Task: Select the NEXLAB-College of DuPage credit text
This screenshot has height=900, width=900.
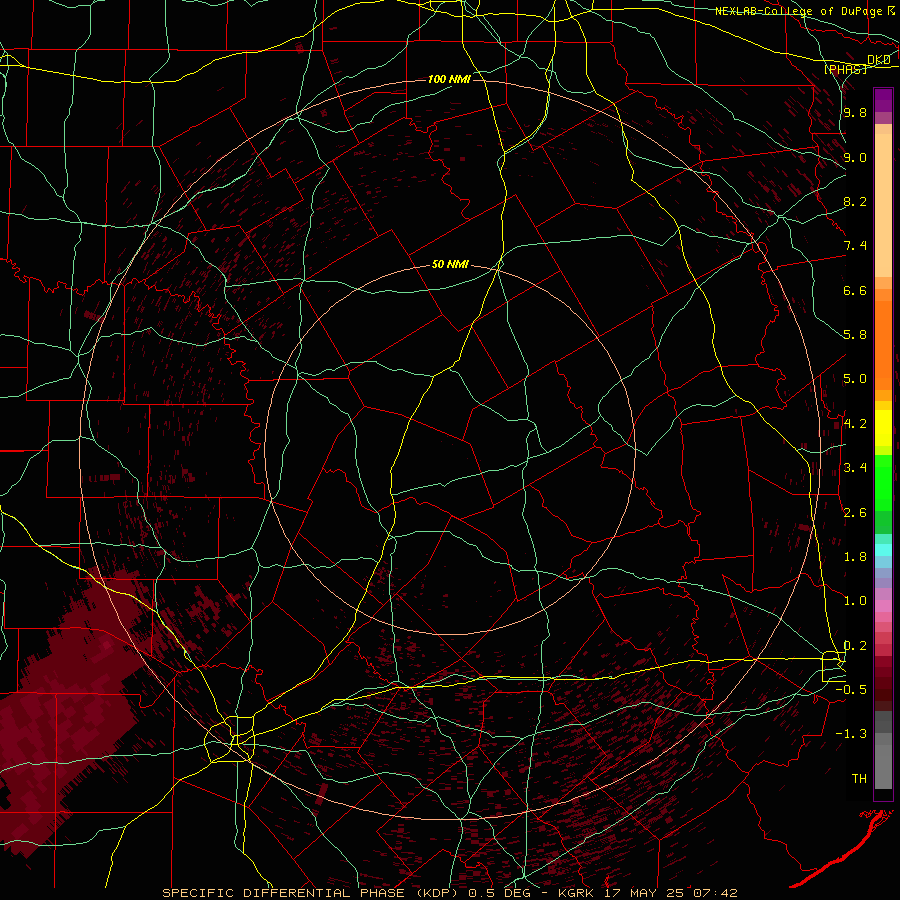Action: click(x=798, y=11)
